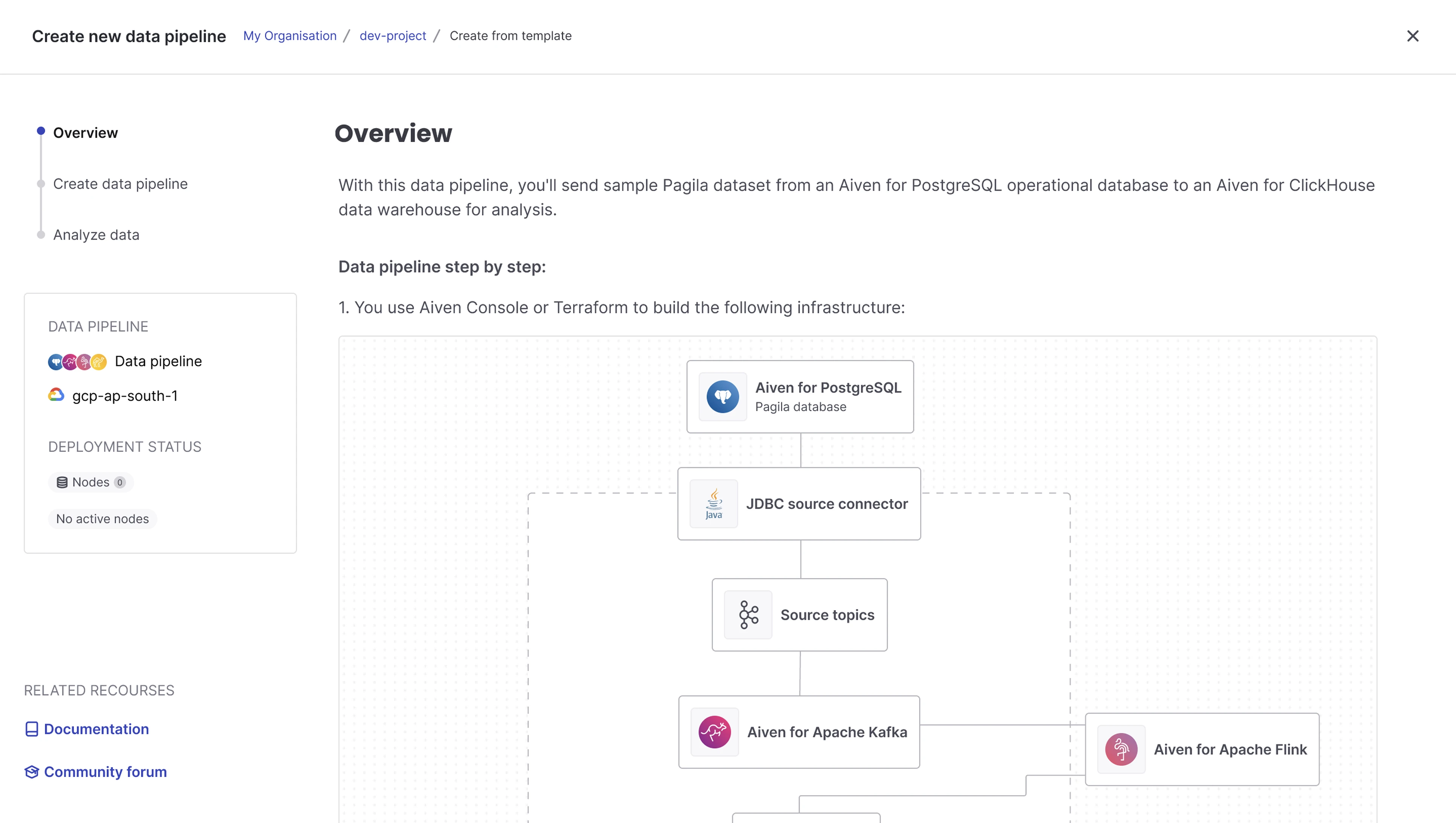1456x823 pixels.
Task: Open the Documentation link
Action: point(96,729)
